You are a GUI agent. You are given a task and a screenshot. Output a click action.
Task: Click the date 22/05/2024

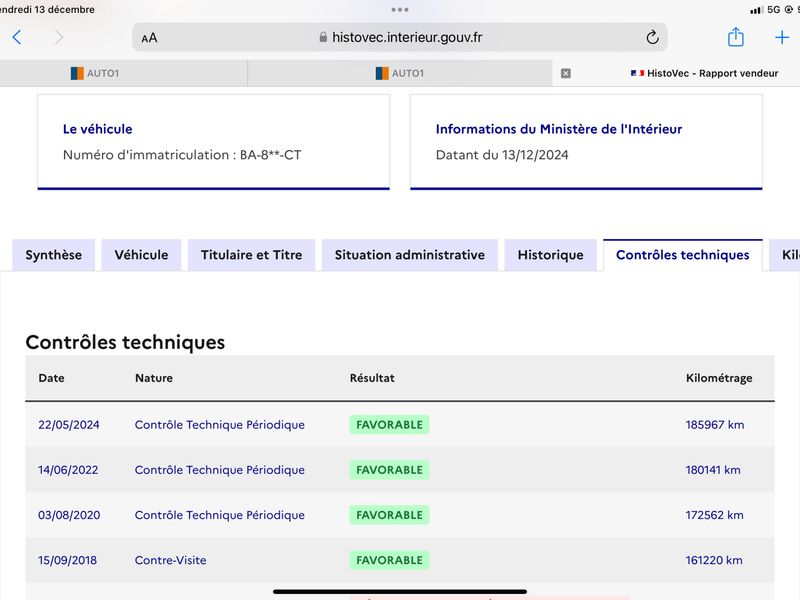click(69, 424)
